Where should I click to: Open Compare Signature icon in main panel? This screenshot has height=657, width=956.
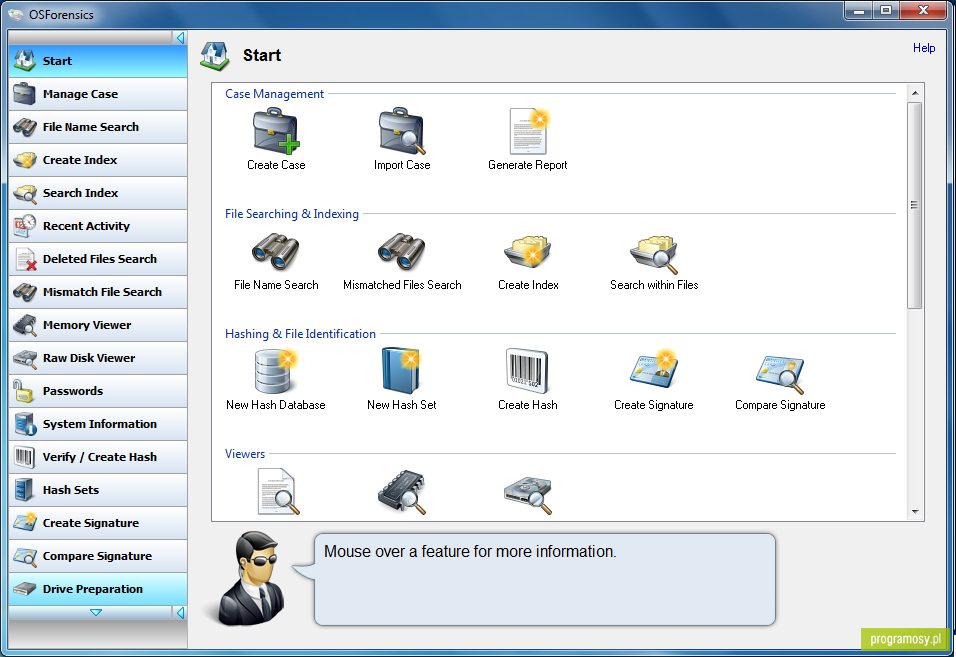780,374
